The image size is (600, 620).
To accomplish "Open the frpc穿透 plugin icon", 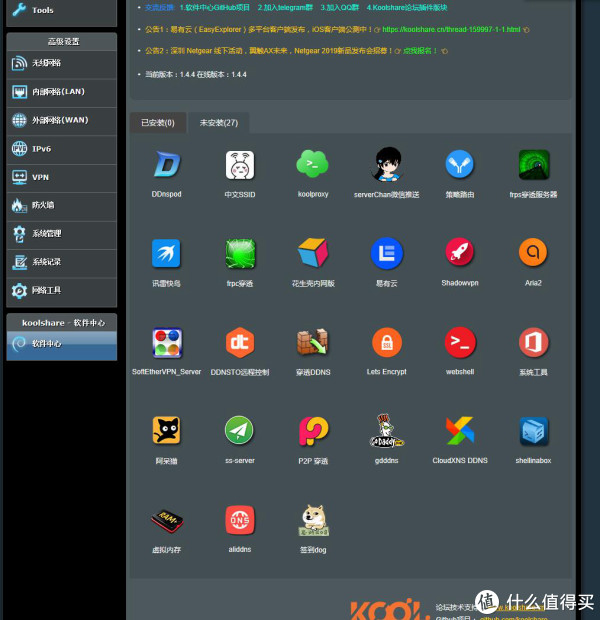I will 240,253.
